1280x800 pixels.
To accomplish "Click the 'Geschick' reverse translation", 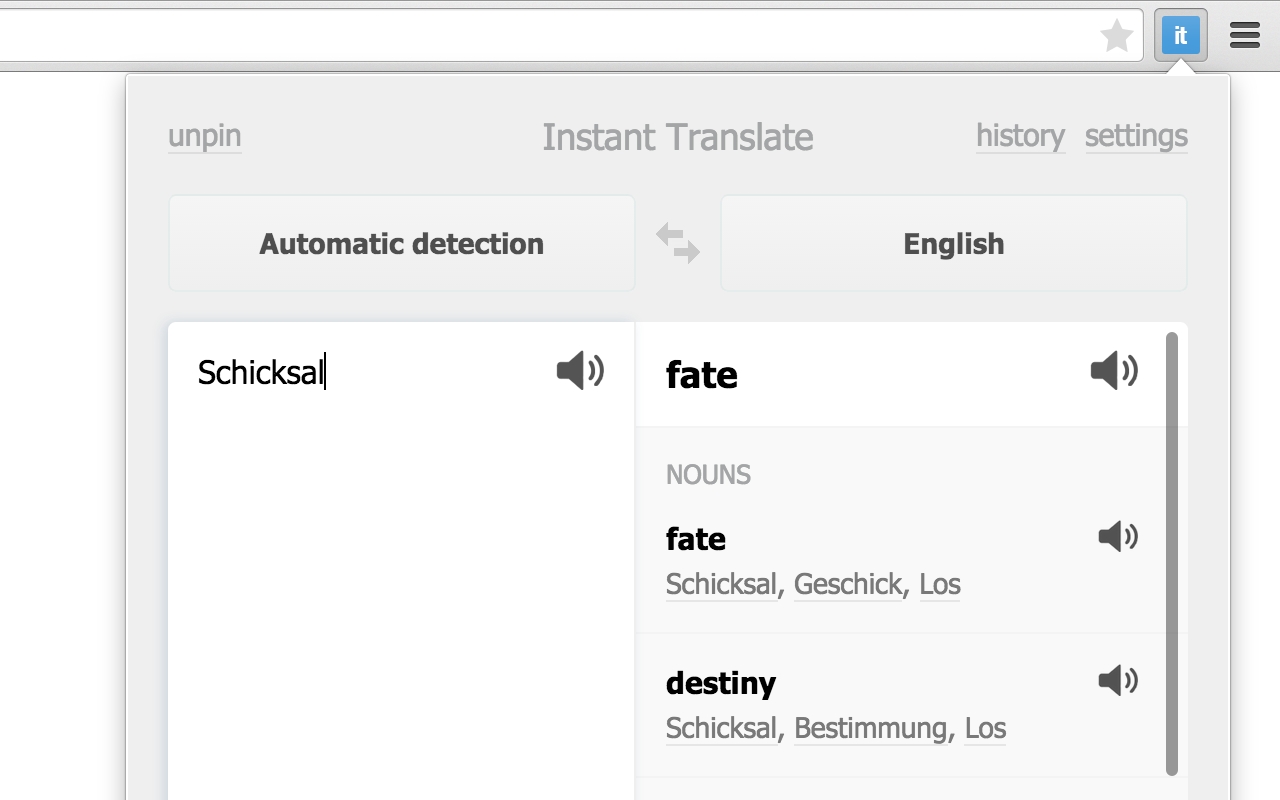I will tap(848, 584).
